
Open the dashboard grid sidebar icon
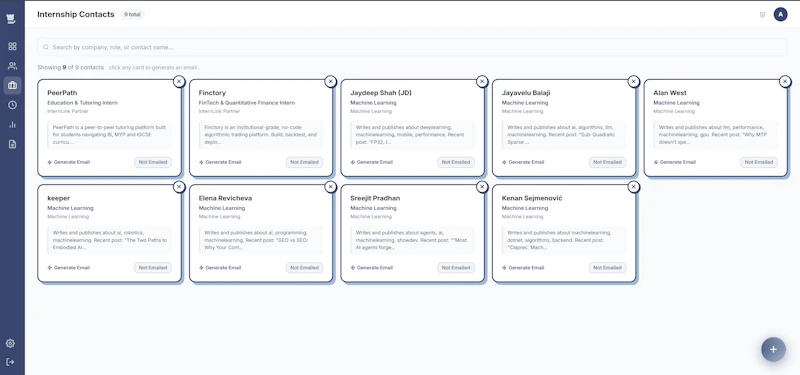pyautogui.click(x=12, y=46)
